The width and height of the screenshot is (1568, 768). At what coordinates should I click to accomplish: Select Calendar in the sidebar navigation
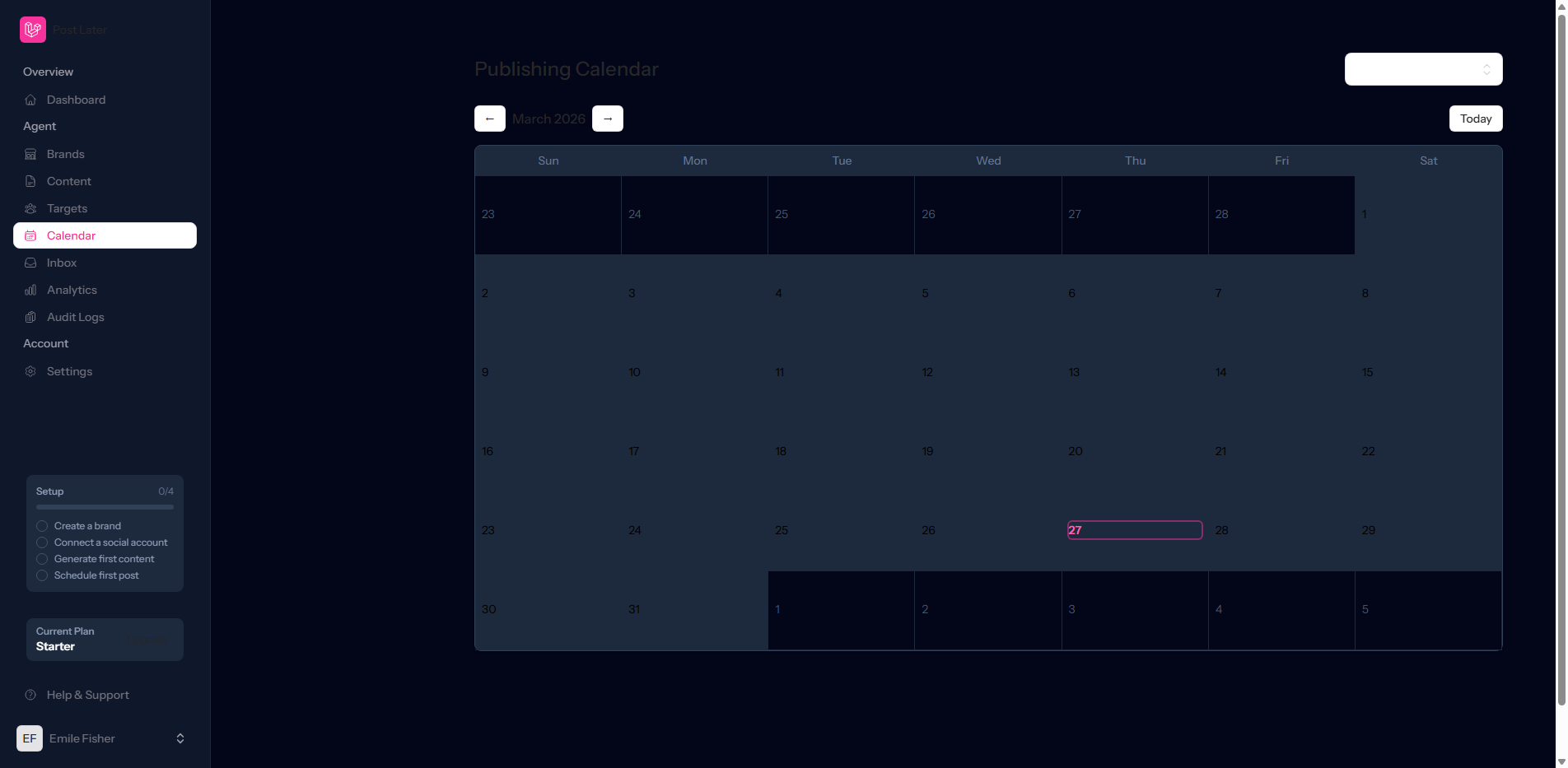point(104,235)
